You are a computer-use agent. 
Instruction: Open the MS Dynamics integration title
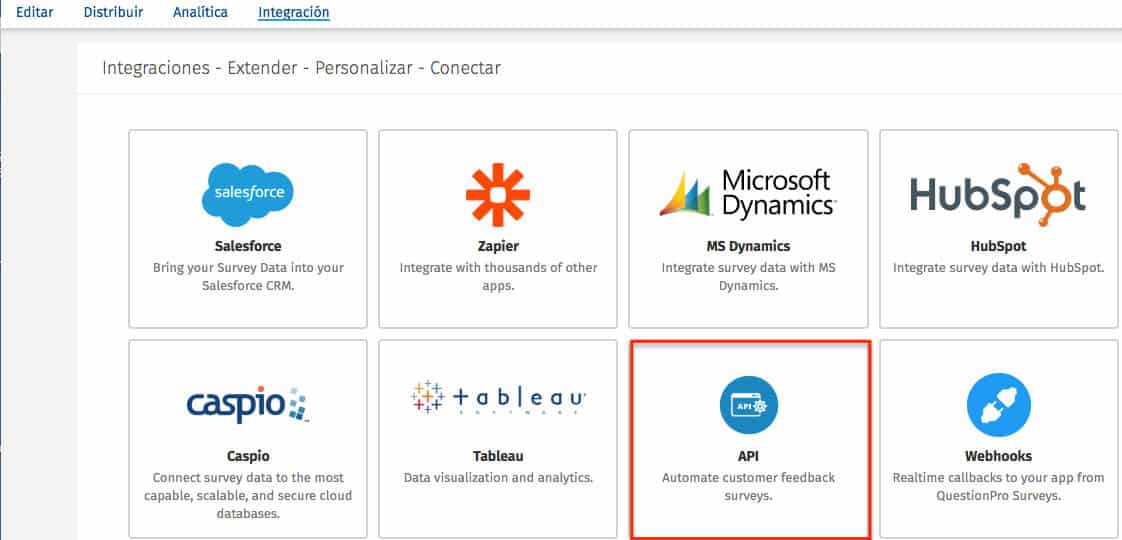pos(748,246)
